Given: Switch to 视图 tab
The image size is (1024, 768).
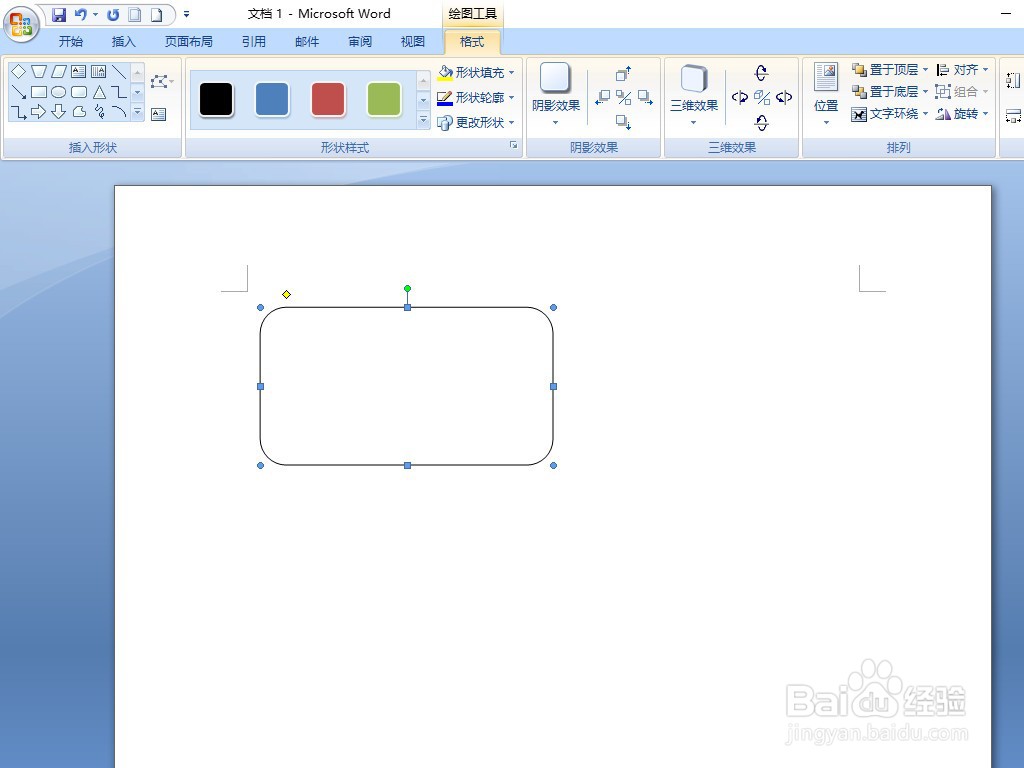Looking at the screenshot, I should [413, 42].
